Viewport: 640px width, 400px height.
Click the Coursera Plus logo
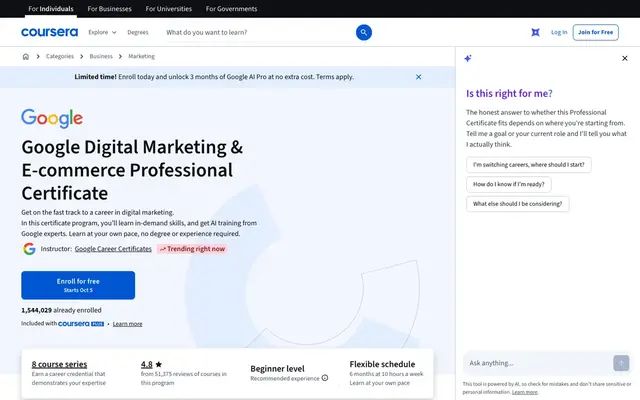tap(81, 324)
